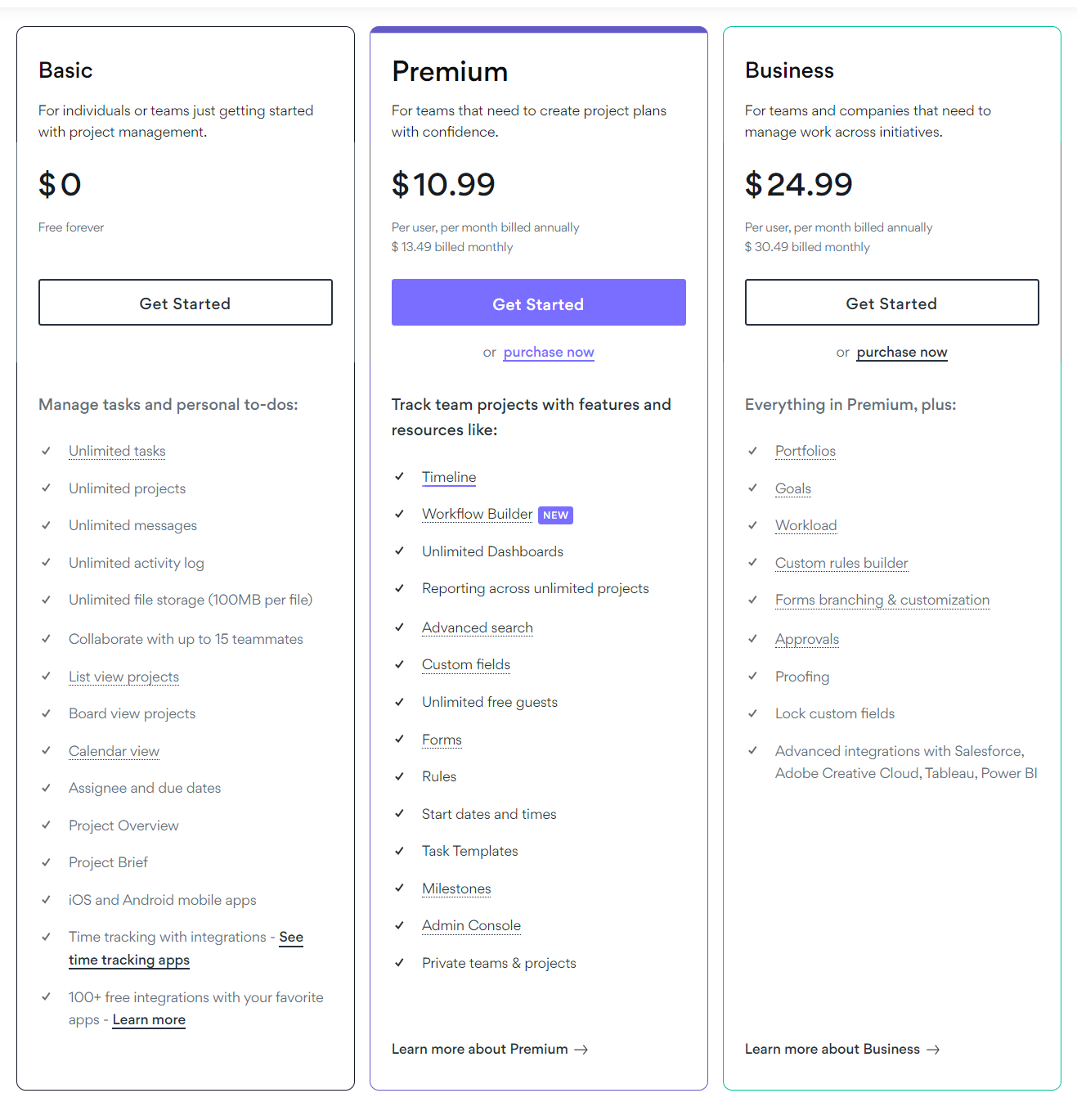Image resolution: width=1077 pixels, height=1120 pixels.
Task: Open the Timeline feature link
Action: [448, 477]
